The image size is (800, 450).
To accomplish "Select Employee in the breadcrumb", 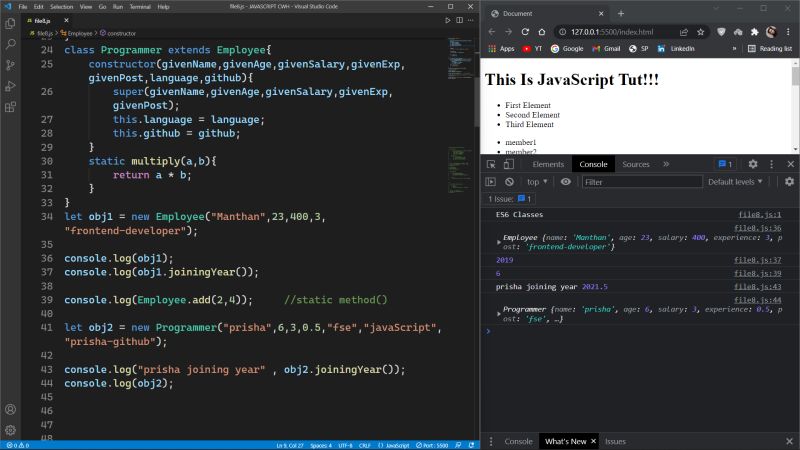I will click(77, 33).
